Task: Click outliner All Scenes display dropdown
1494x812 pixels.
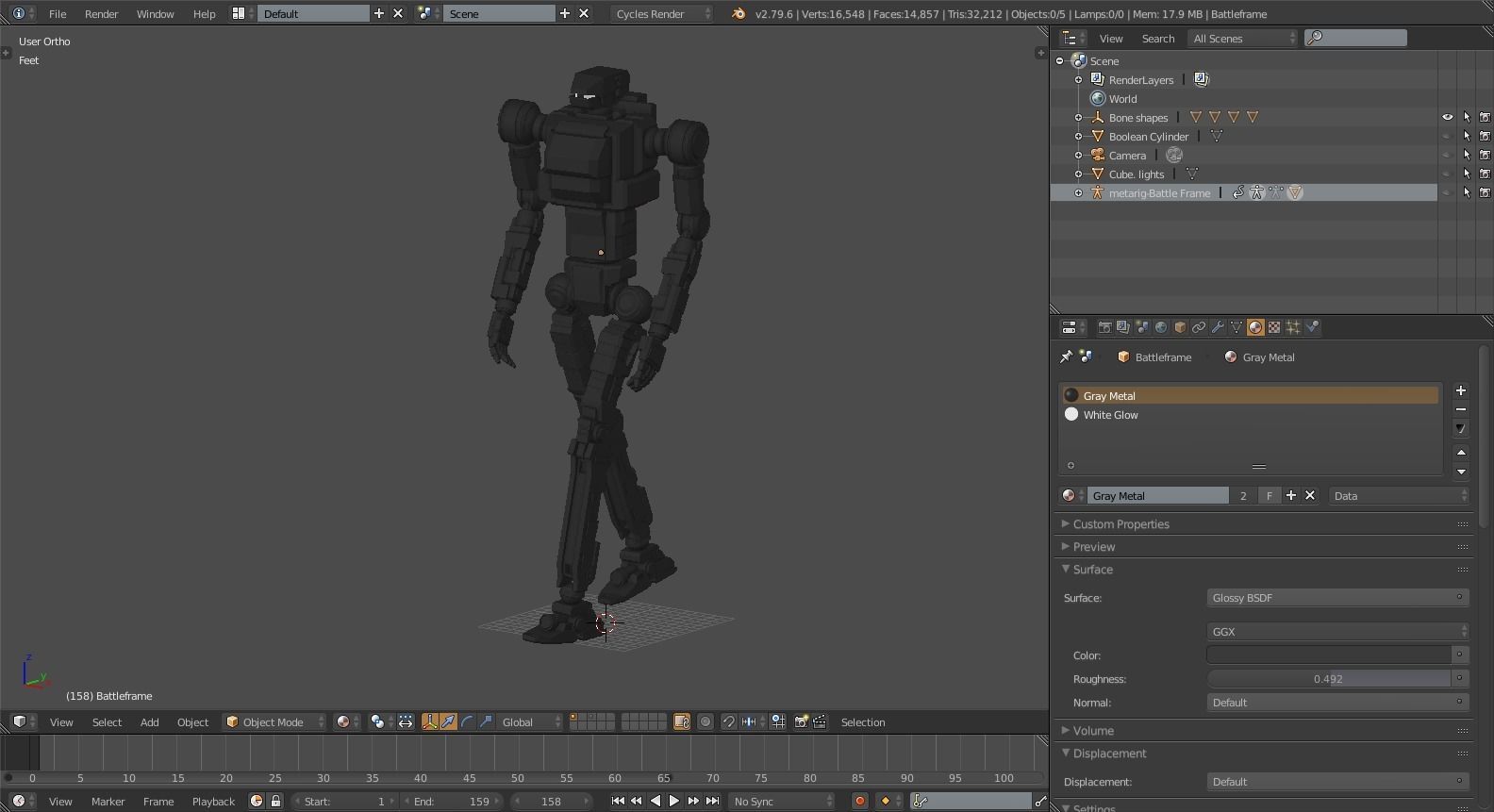Action: (x=1244, y=39)
